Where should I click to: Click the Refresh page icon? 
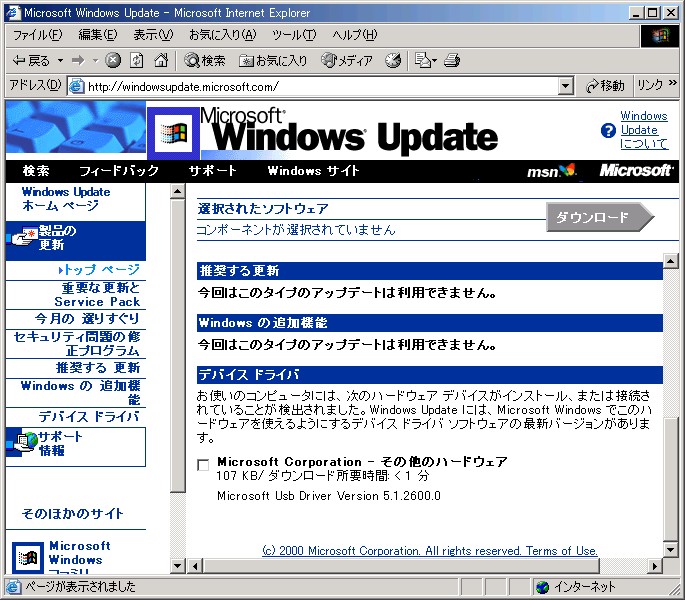coord(137,60)
